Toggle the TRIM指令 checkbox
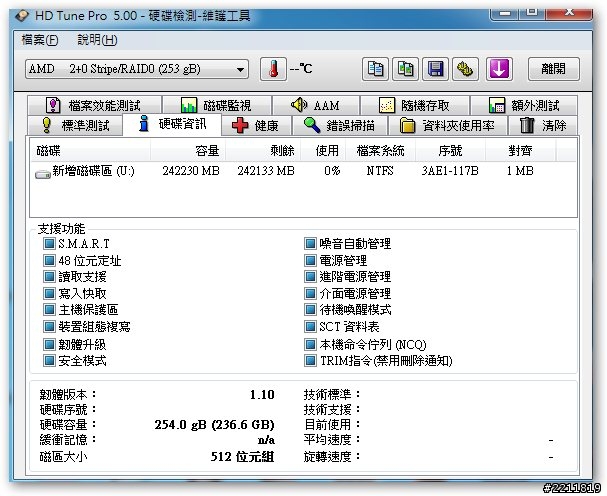Viewport: 607px width, 496px height. [x=310, y=360]
